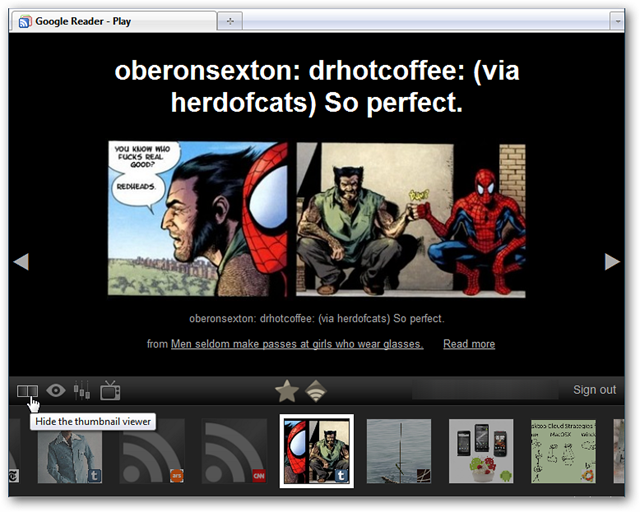
Task: Click the Sign out link
Action: [594, 390]
